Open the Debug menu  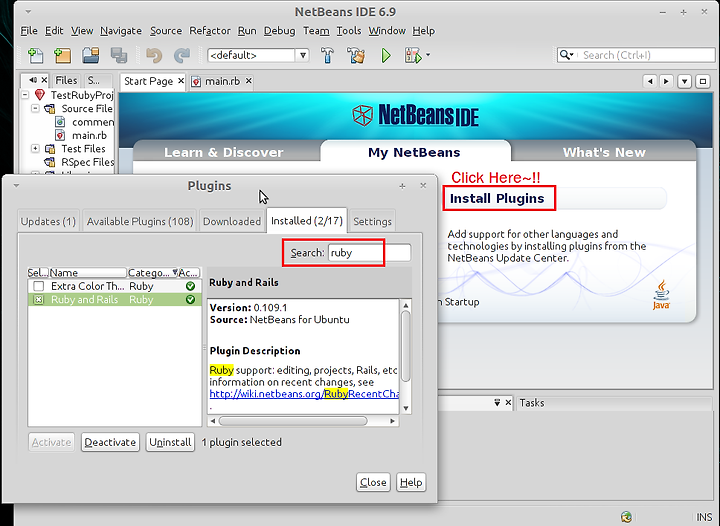click(x=279, y=31)
